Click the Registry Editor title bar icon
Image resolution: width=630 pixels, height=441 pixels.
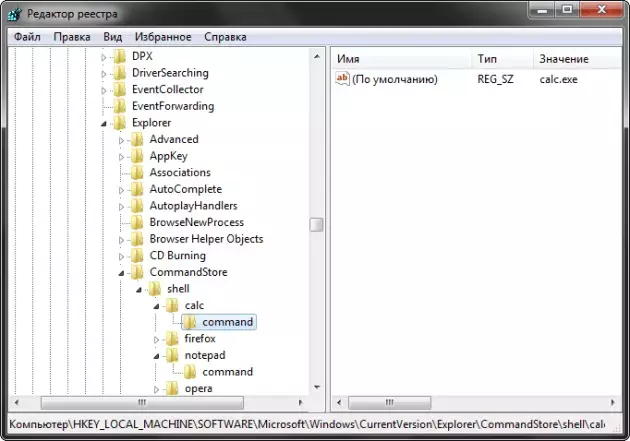click(x=14, y=14)
